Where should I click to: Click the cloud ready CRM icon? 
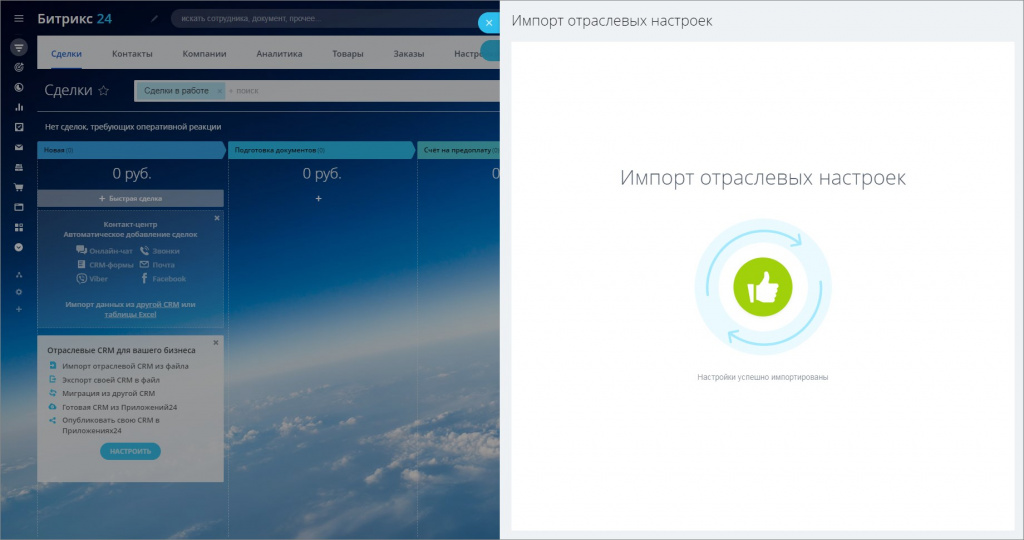point(53,407)
